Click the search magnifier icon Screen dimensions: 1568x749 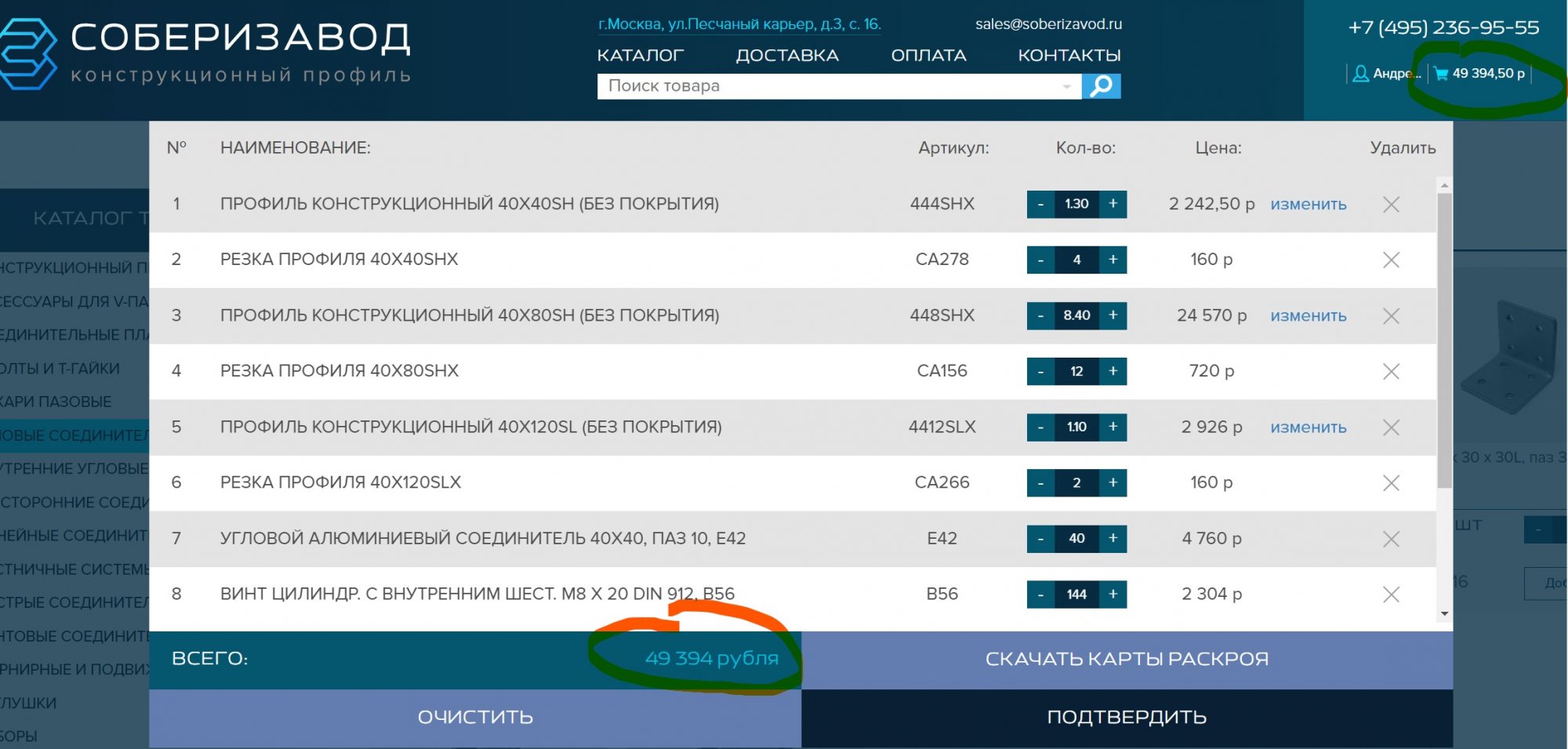point(1101,86)
